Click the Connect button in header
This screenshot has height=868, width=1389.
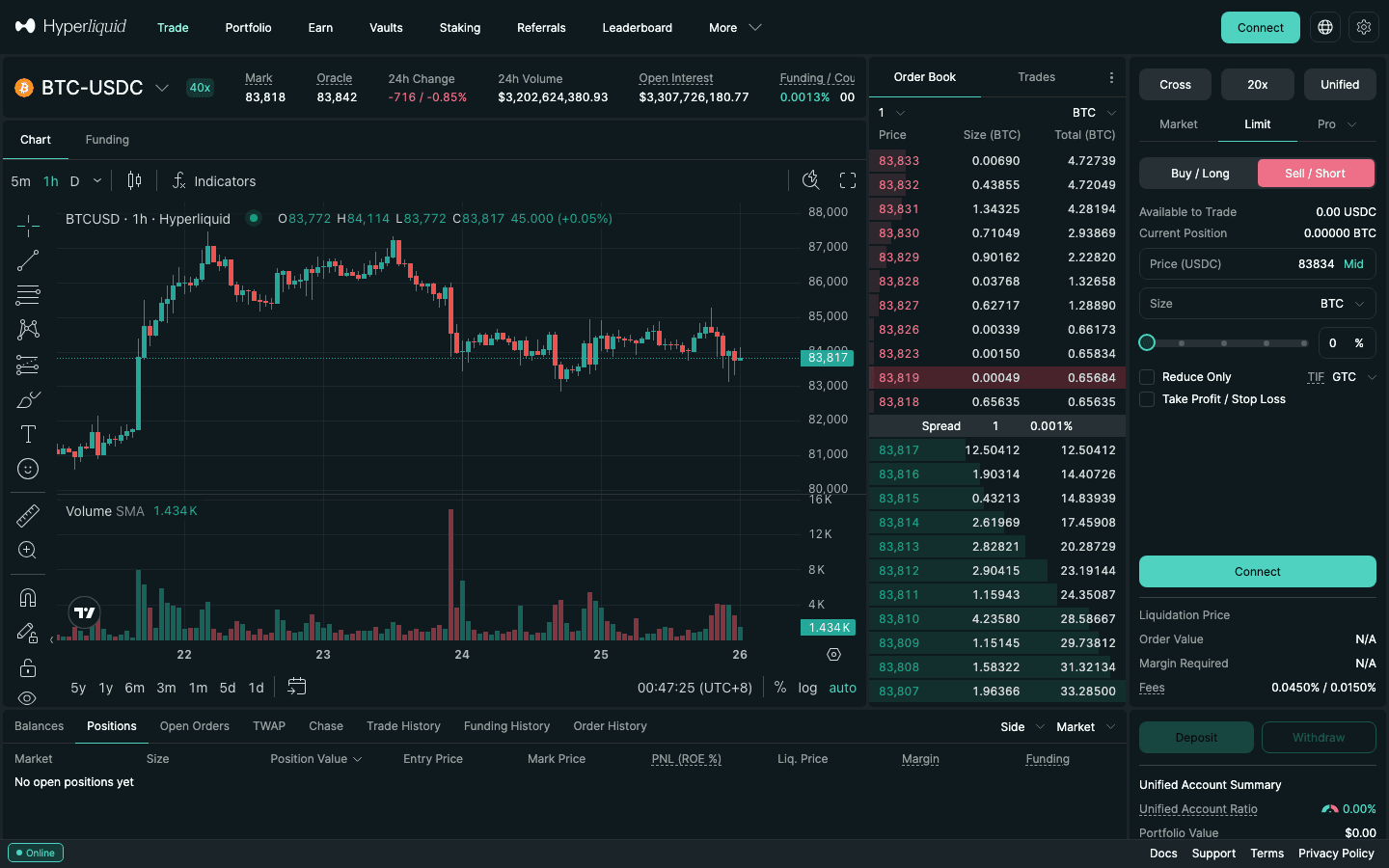1260,27
